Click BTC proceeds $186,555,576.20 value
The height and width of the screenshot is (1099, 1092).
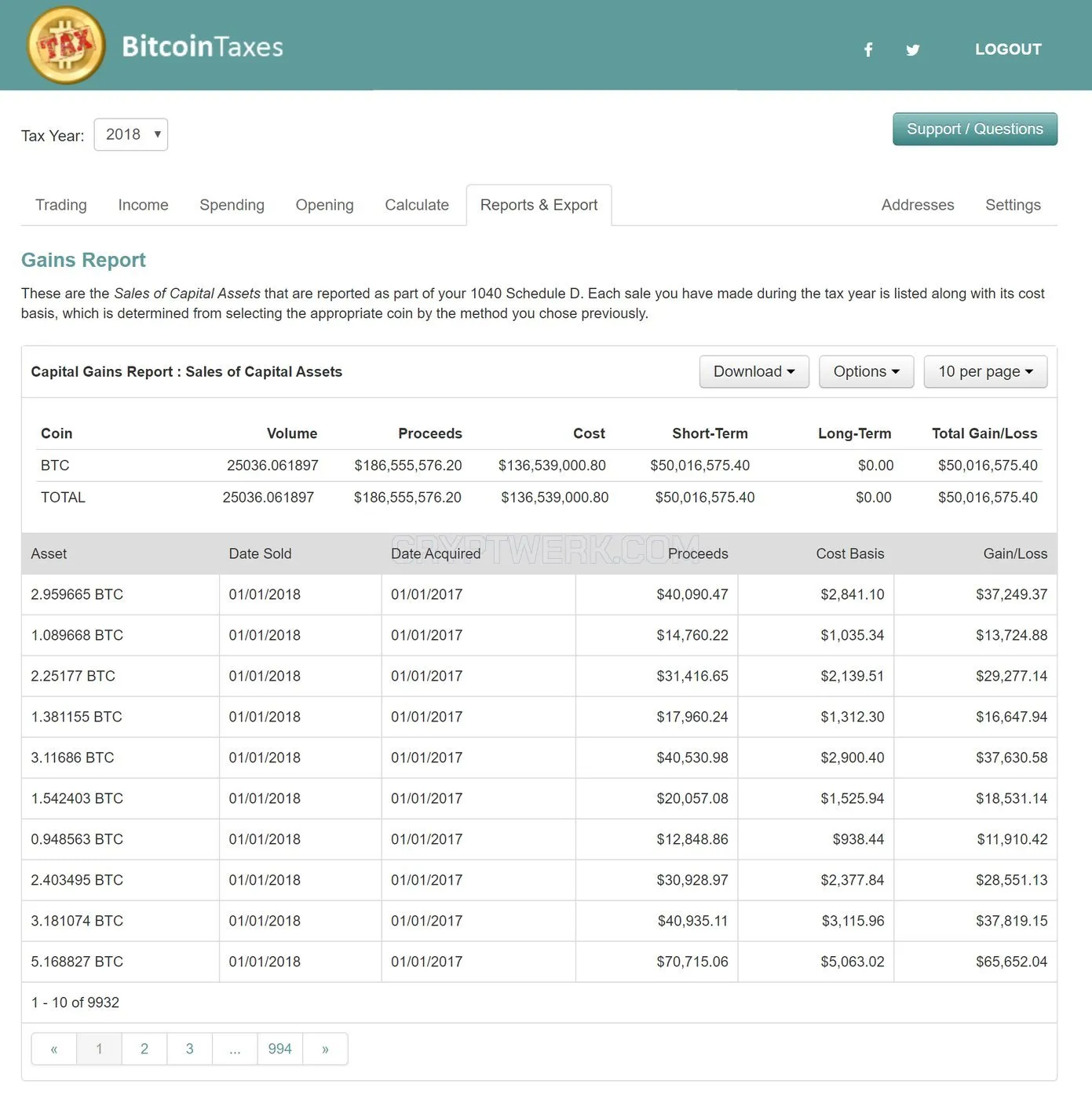(x=408, y=466)
